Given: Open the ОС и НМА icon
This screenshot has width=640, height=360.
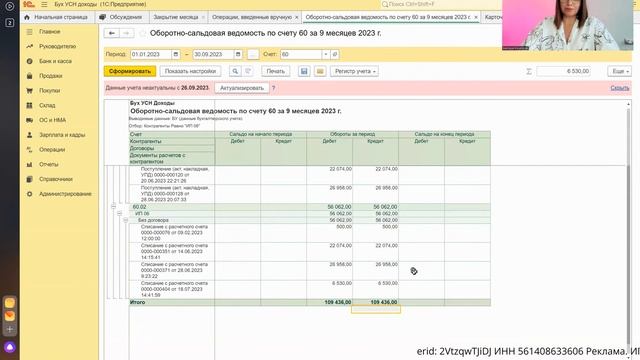Looking at the screenshot, I should (29, 120).
